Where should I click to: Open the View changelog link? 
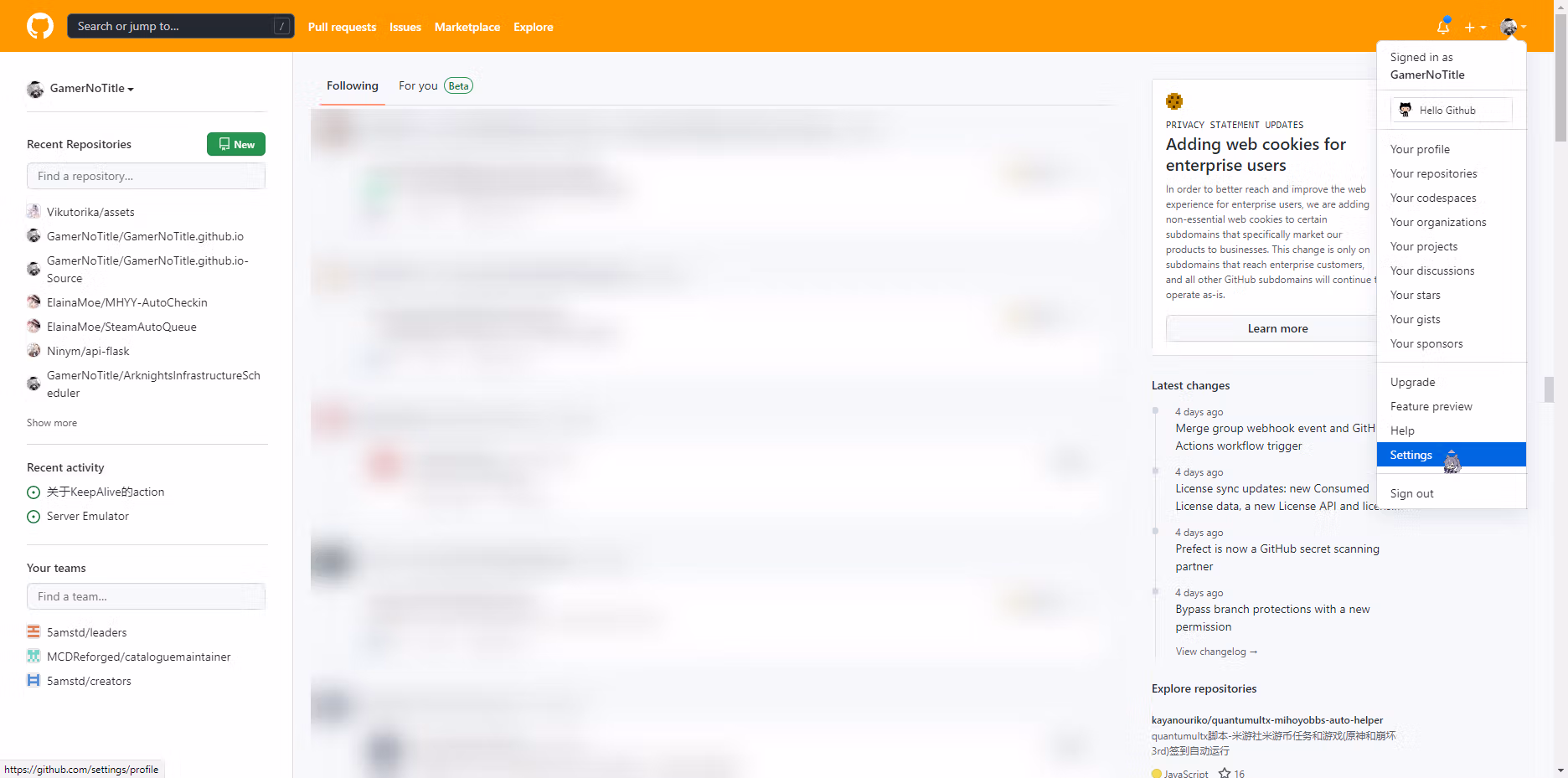pos(1216,652)
